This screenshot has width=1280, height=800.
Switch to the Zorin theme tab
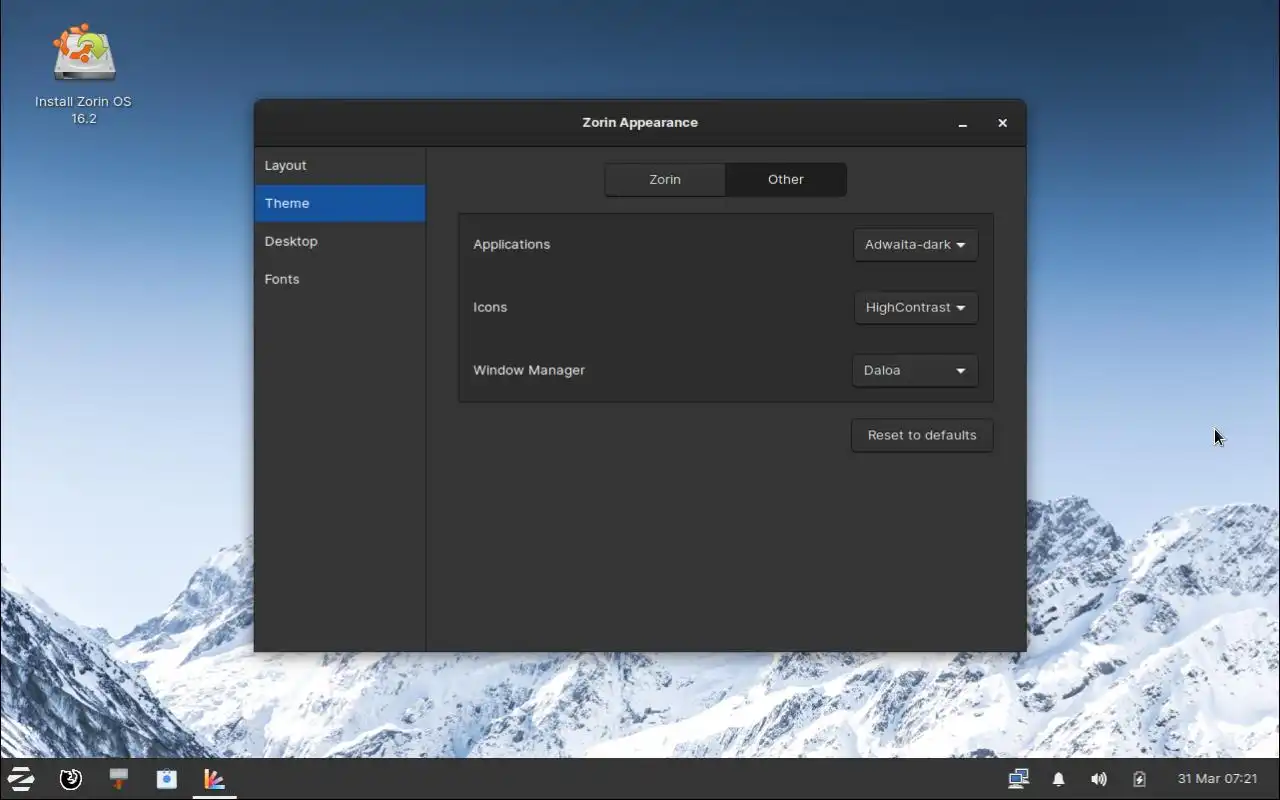(665, 180)
